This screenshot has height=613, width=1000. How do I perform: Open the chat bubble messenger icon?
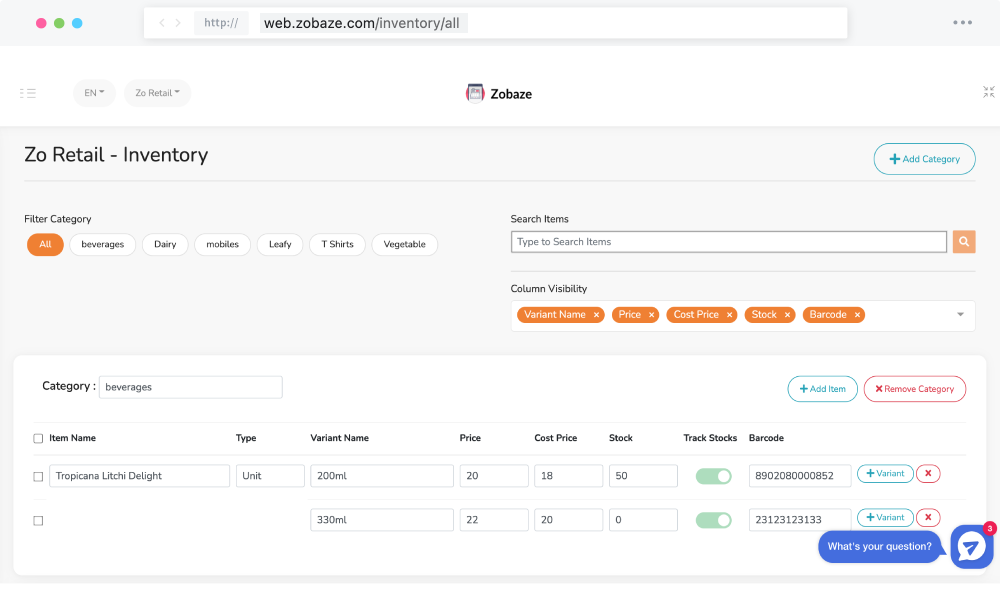(971, 547)
